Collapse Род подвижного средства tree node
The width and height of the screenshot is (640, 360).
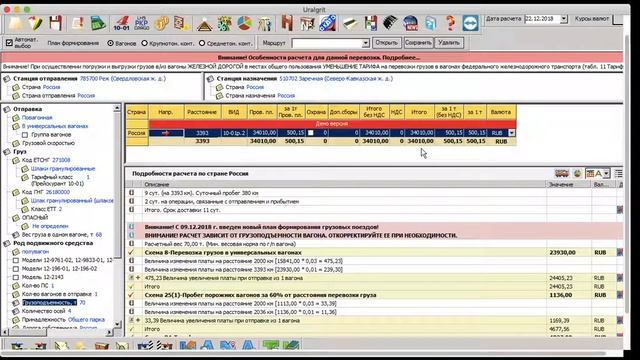[7, 243]
